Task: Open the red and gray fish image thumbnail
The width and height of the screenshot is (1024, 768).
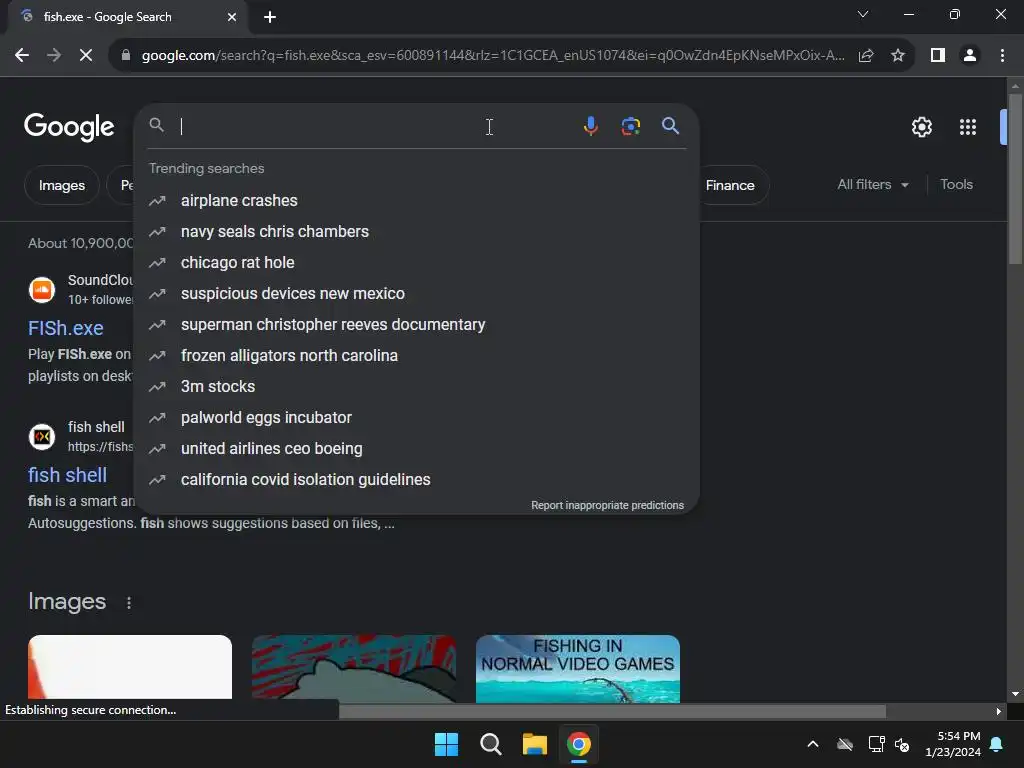Action: pyautogui.click(x=354, y=669)
